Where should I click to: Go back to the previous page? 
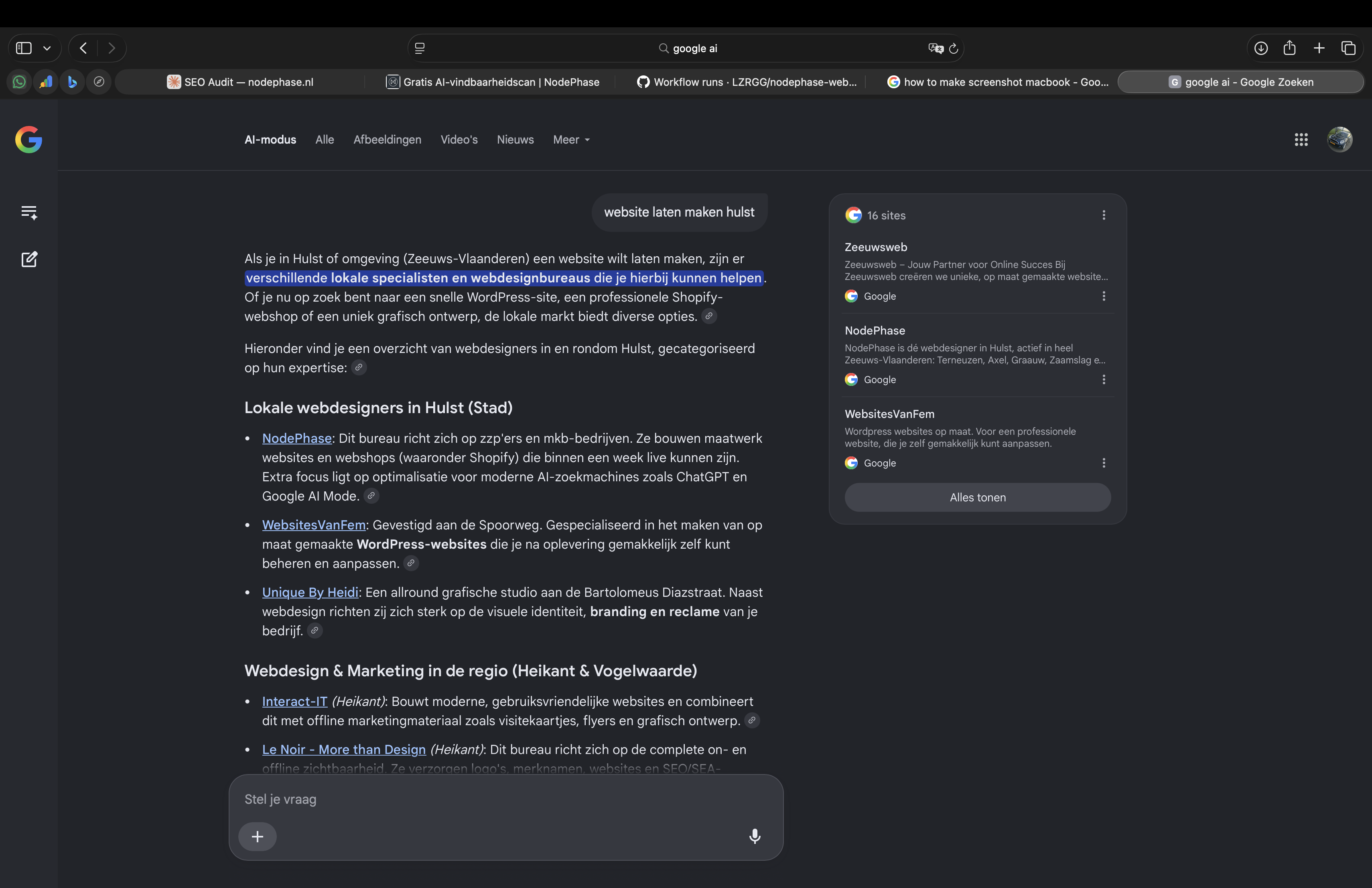(x=83, y=49)
